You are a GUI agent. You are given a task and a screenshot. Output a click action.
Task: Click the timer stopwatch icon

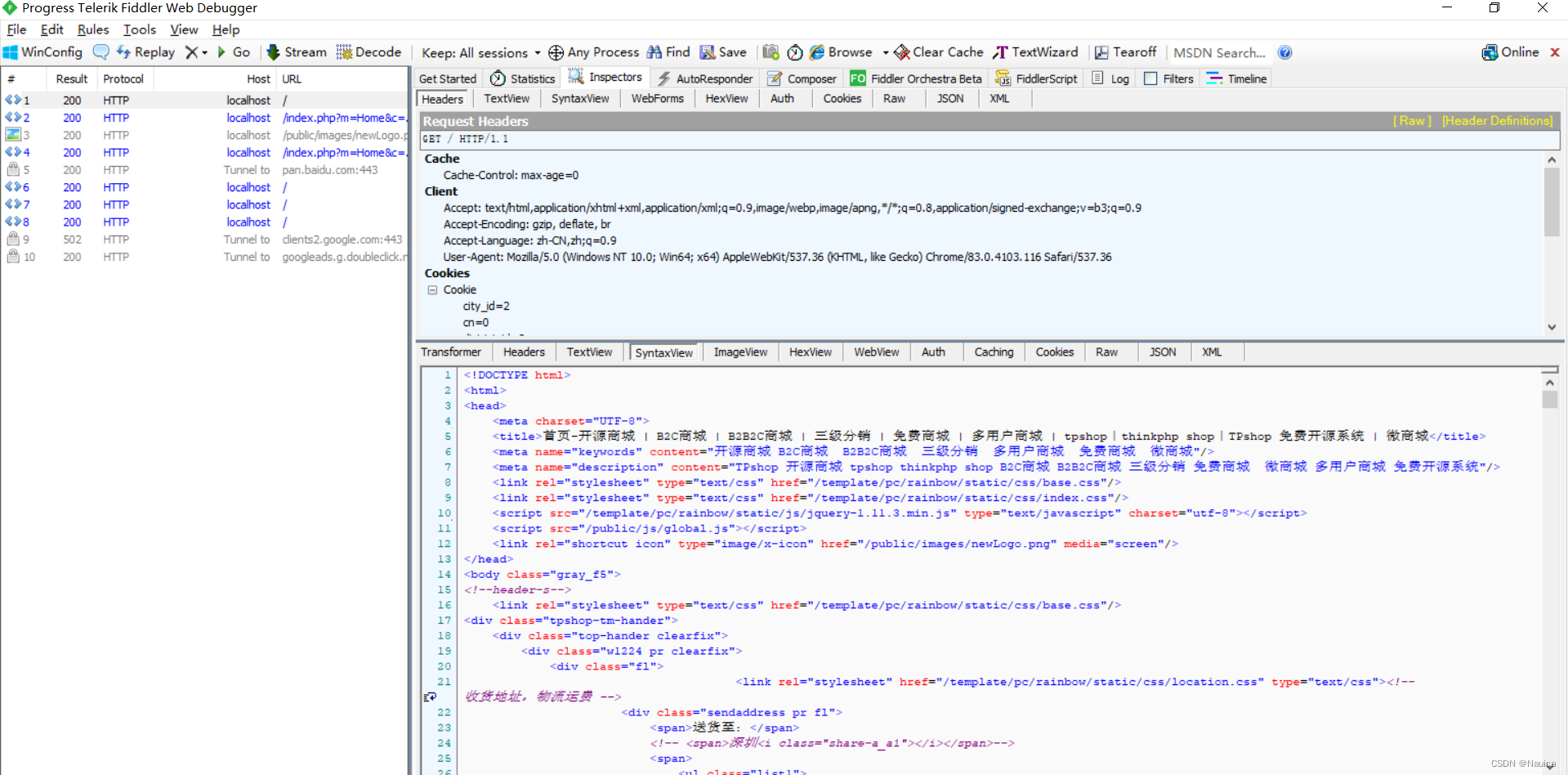pos(795,52)
